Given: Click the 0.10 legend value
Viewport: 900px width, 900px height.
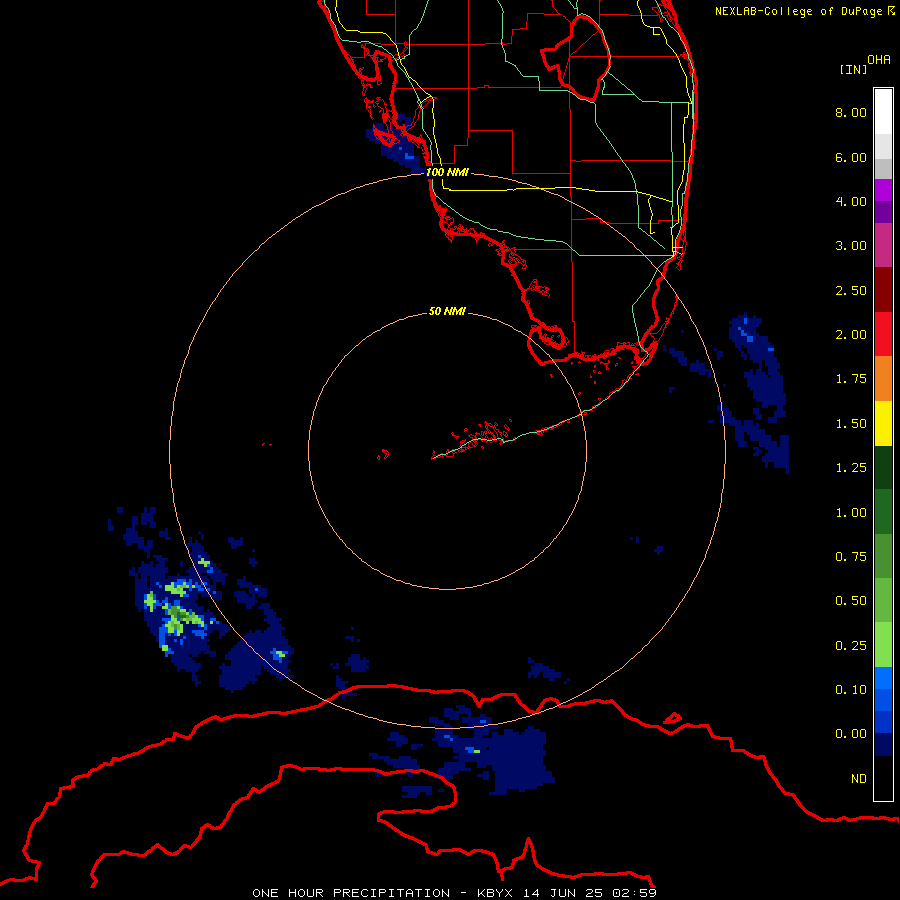Looking at the screenshot, I should 851,690.
